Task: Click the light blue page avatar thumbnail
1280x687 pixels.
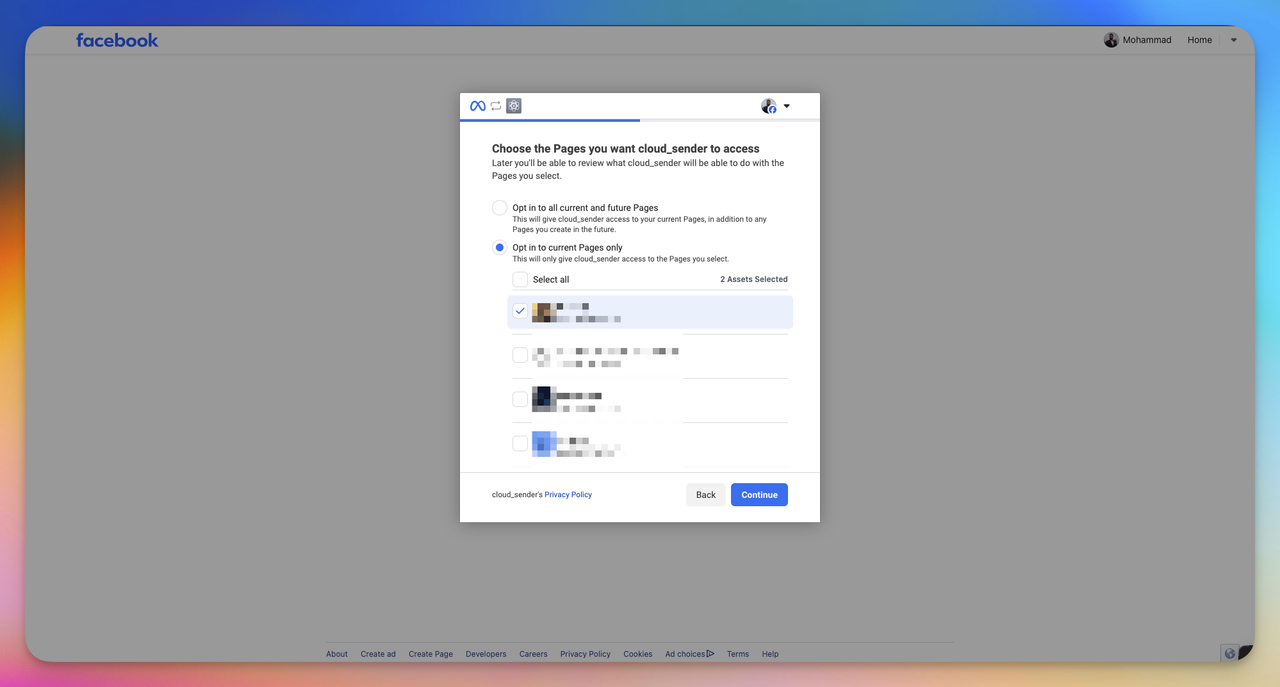Action: click(x=543, y=443)
